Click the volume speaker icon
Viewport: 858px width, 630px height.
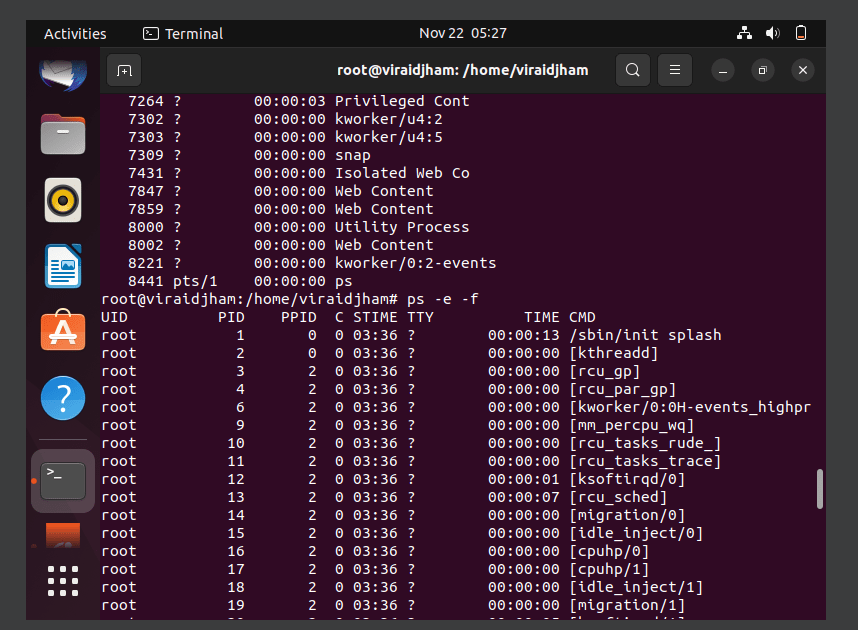(x=773, y=33)
